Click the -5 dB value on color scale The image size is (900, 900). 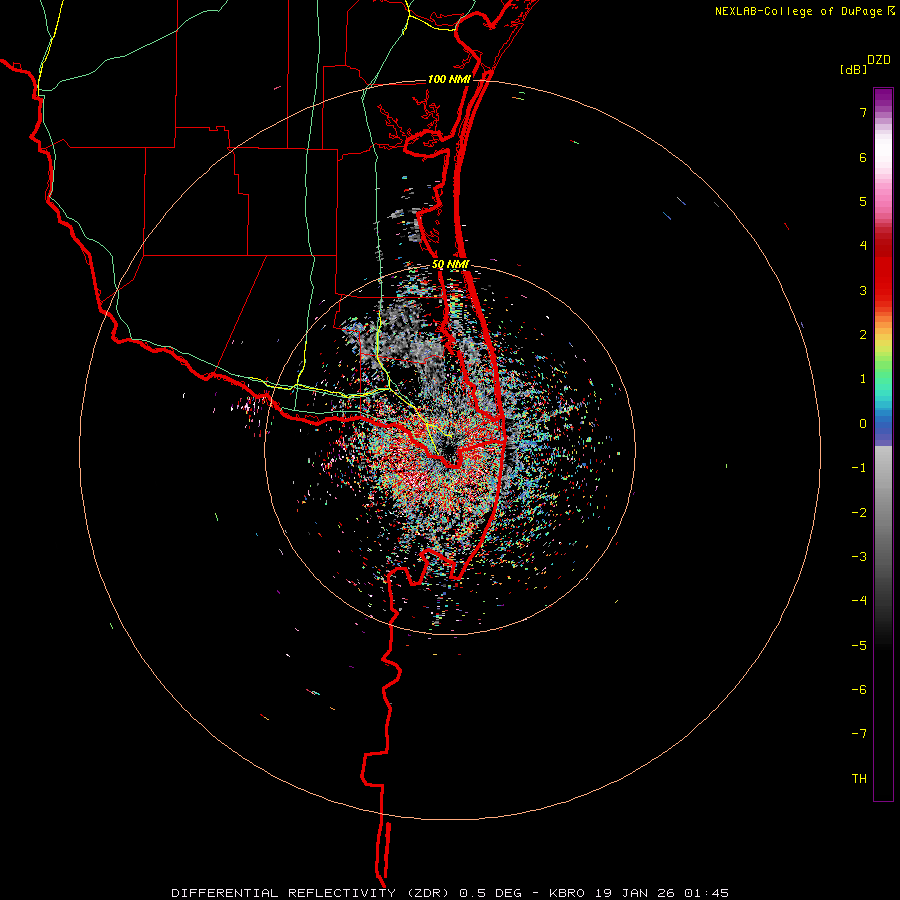(x=859, y=646)
